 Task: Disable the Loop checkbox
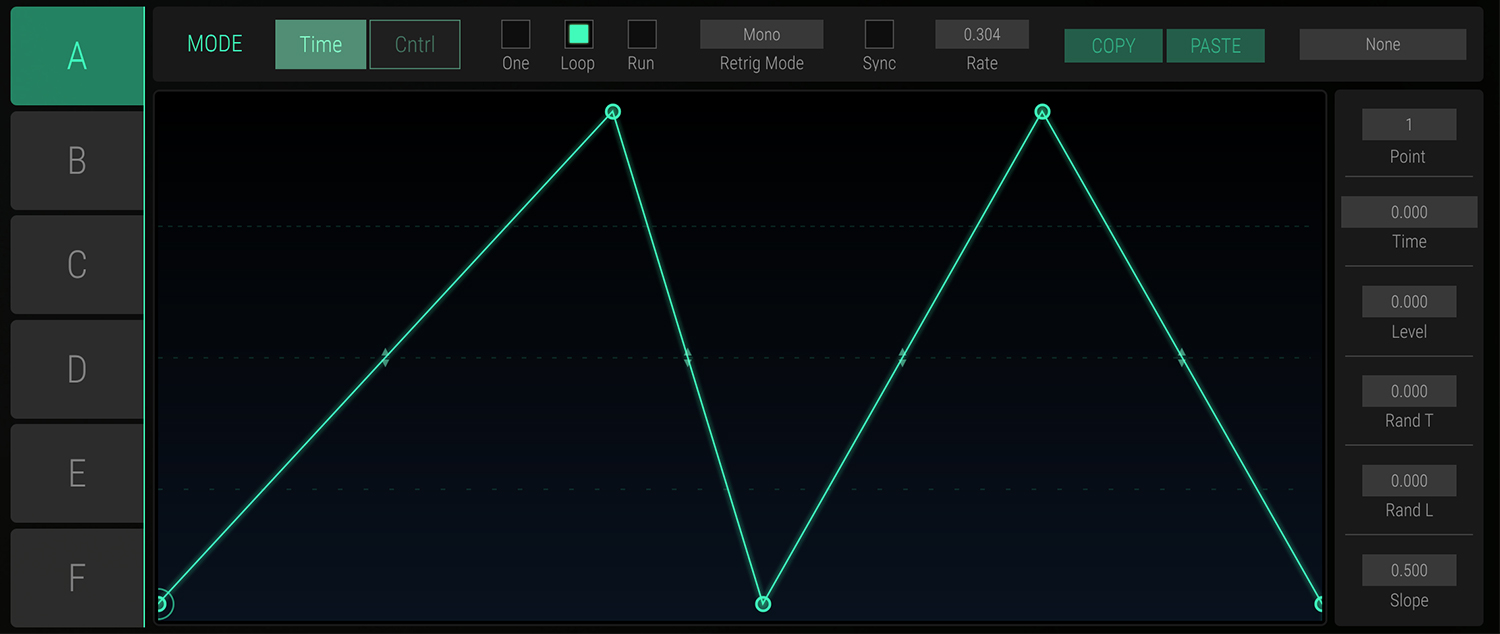click(x=578, y=34)
